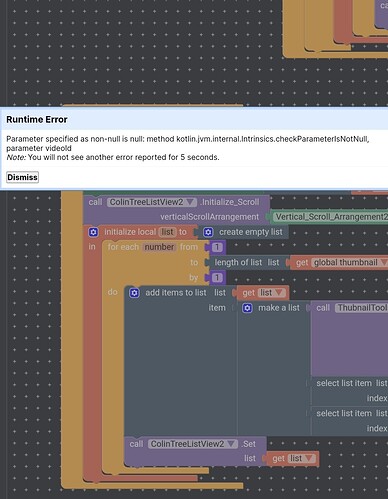Select the 'by' number 1 field
This screenshot has width=388, height=499.
coord(217,277)
